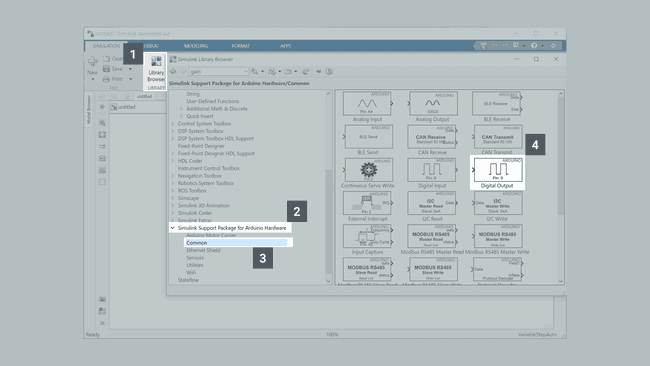Select the External Interrupt block
Screen dimensions: 650x366
(367, 206)
